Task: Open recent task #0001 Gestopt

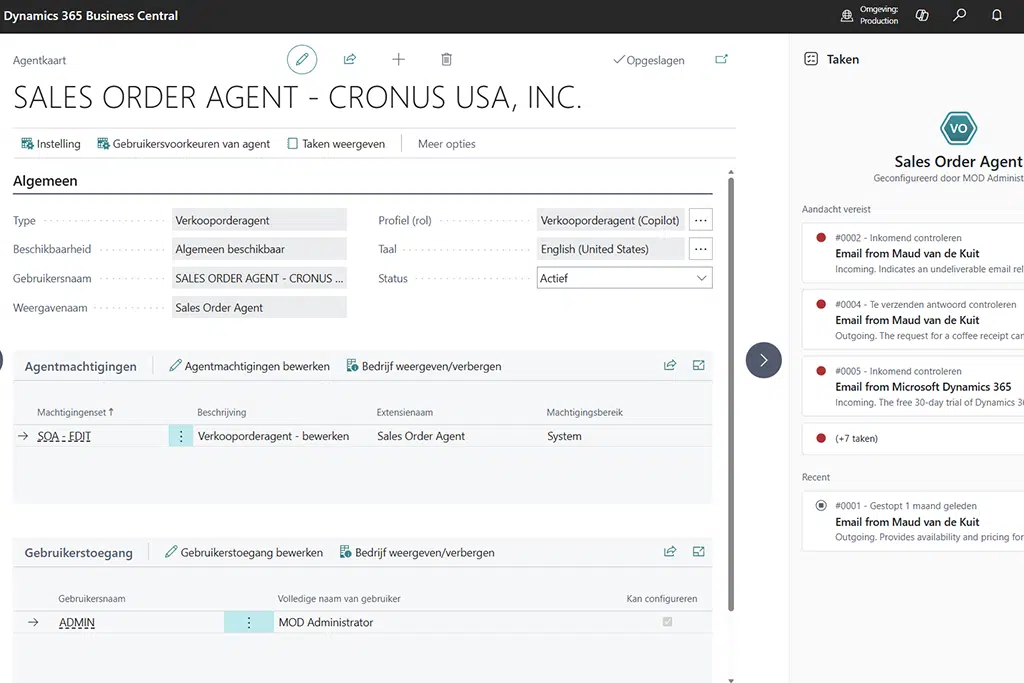Action: 913,521
